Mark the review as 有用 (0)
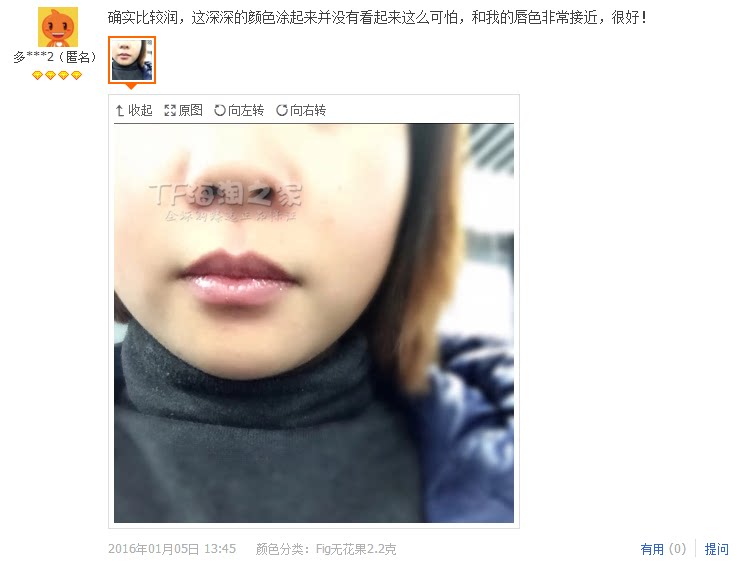746x563 pixels. click(663, 549)
